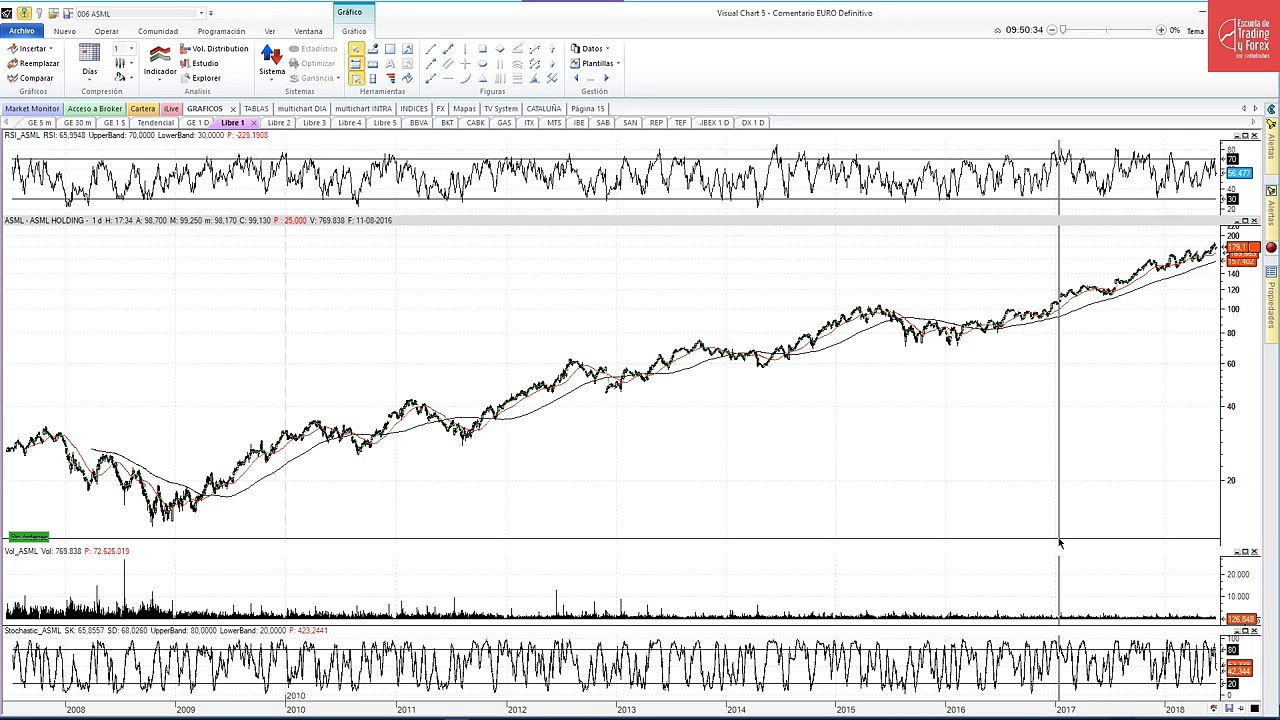Switch to the Operar ribbon tab
1280x720 pixels.
coord(106,31)
